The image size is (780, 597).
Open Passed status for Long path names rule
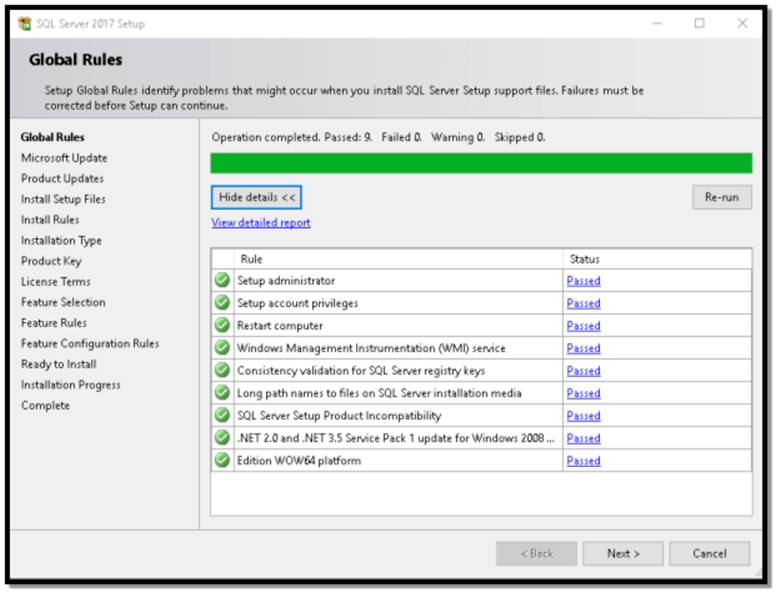click(x=584, y=394)
